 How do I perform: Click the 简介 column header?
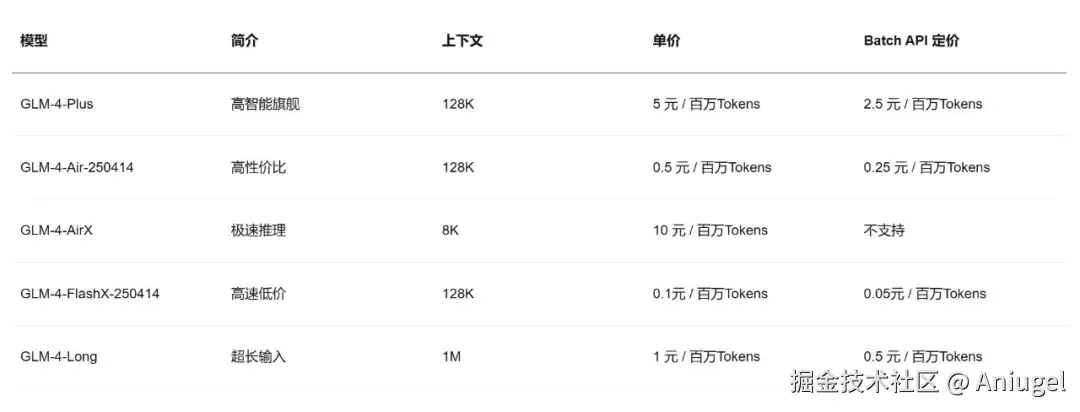(245, 41)
